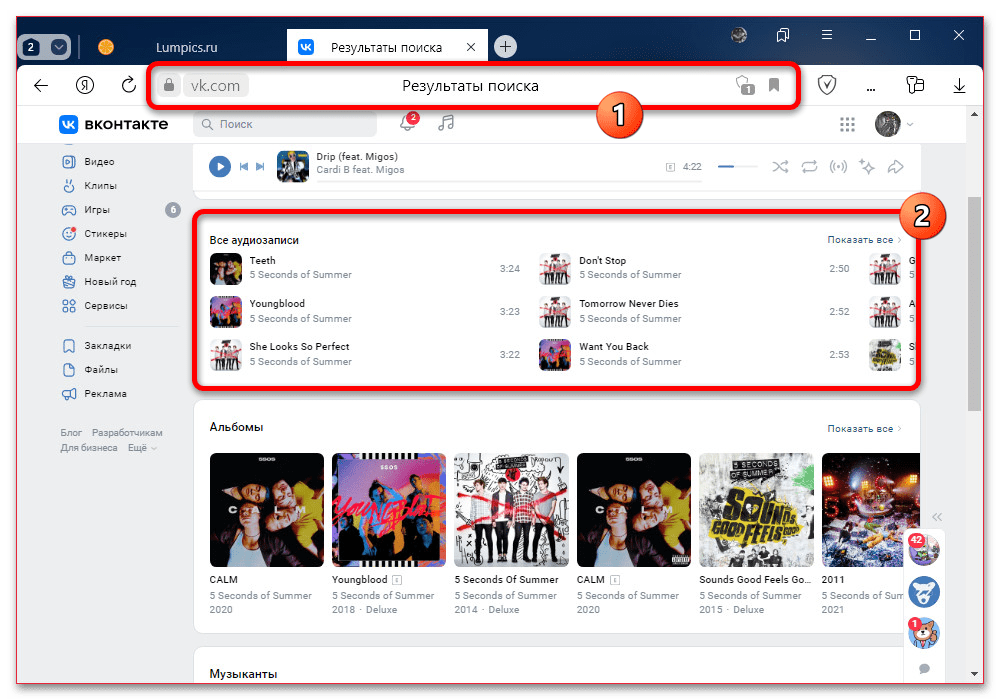The image size is (1000, 700).
Task: Close the Результаты поиска tab
Action: pyautogui.click(x=471, y=47)
